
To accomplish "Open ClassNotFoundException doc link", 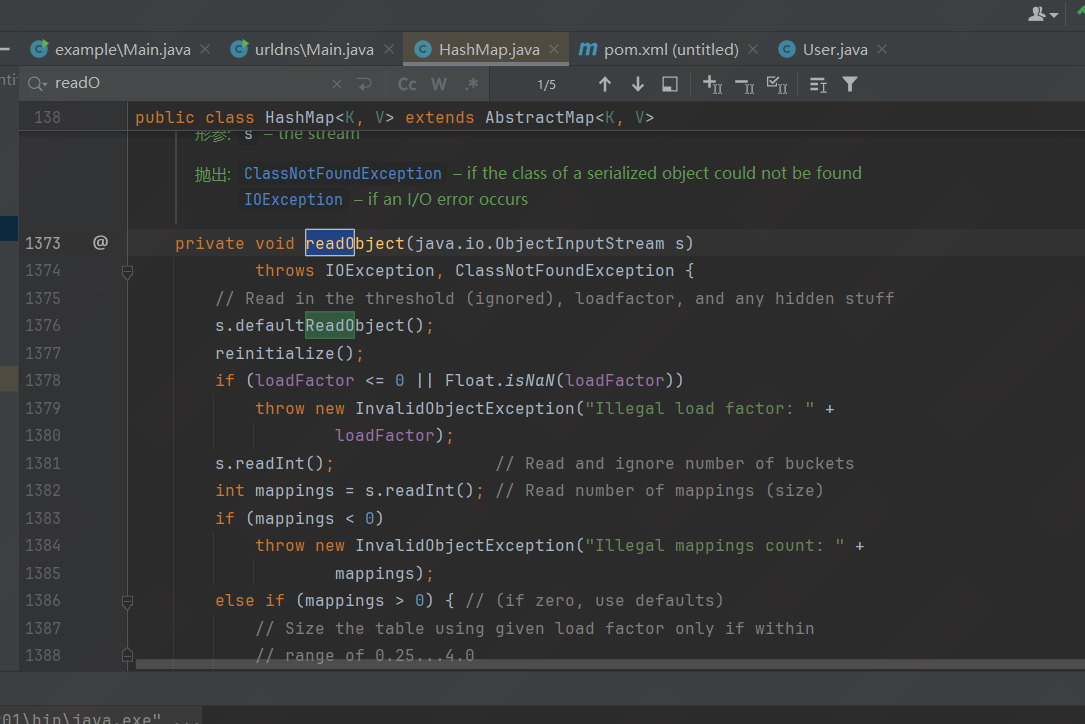I will tap(342, 173).
